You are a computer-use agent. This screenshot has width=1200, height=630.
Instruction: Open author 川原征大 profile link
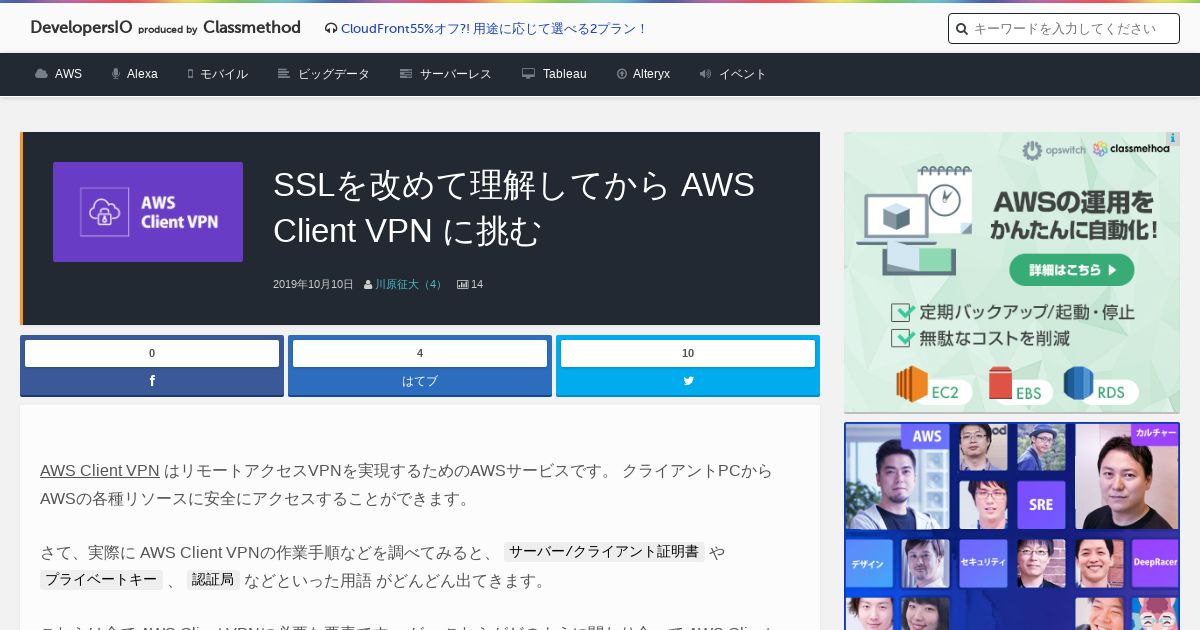pos(410,284)
